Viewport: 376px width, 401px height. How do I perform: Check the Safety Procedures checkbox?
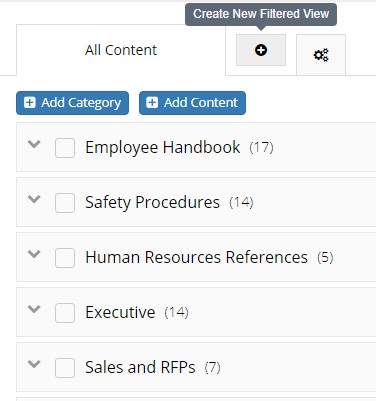pos(65,203)
